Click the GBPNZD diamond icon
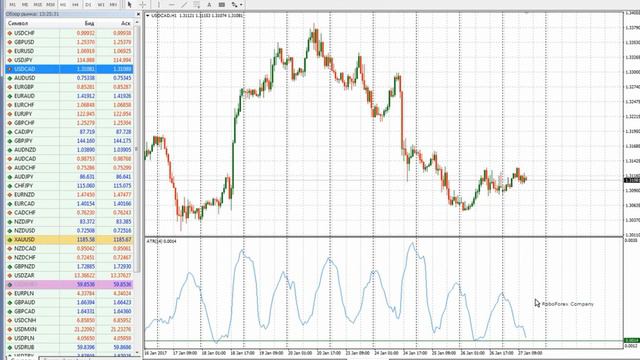Image resolution: width=640 pixels, height=360 pixels. pos(10,267)
